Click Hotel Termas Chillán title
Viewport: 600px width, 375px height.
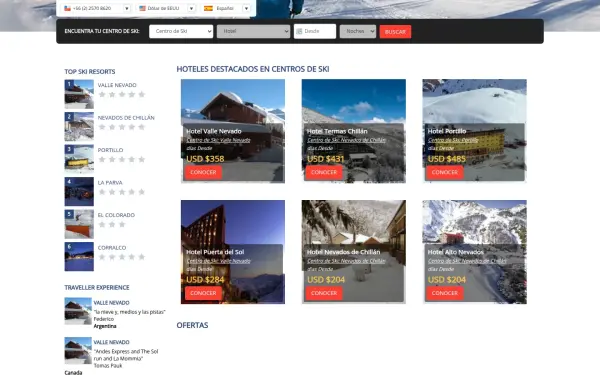(337, 131)
